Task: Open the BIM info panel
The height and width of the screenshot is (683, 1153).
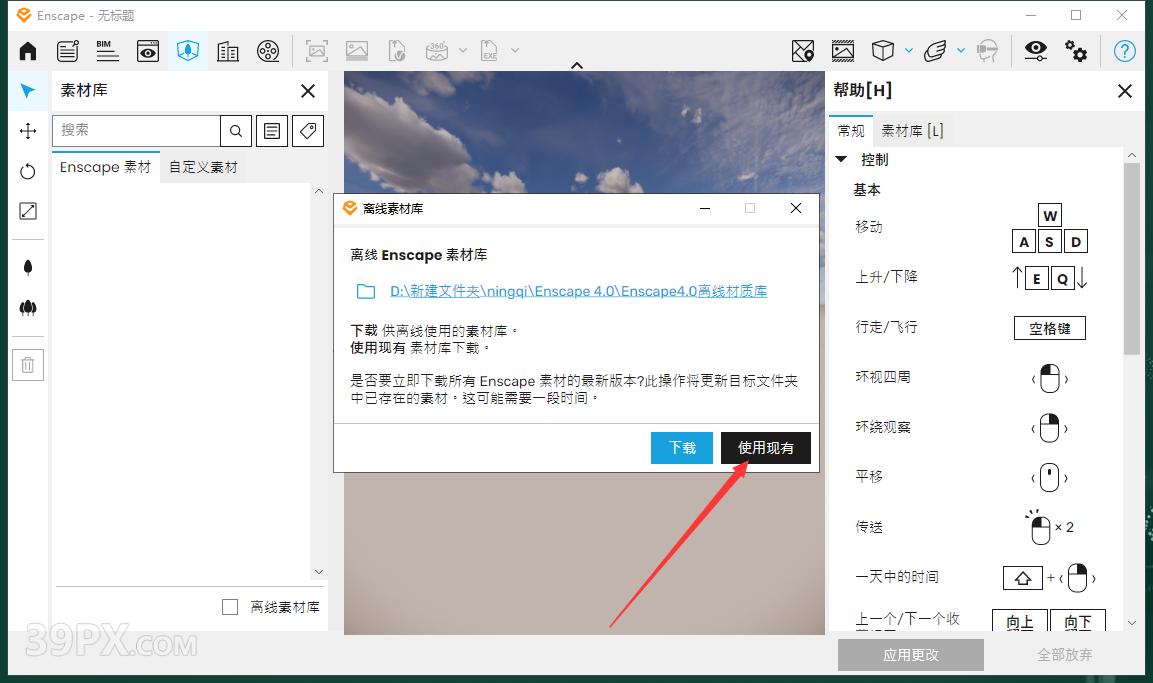Action: click(x=107, y=51)
